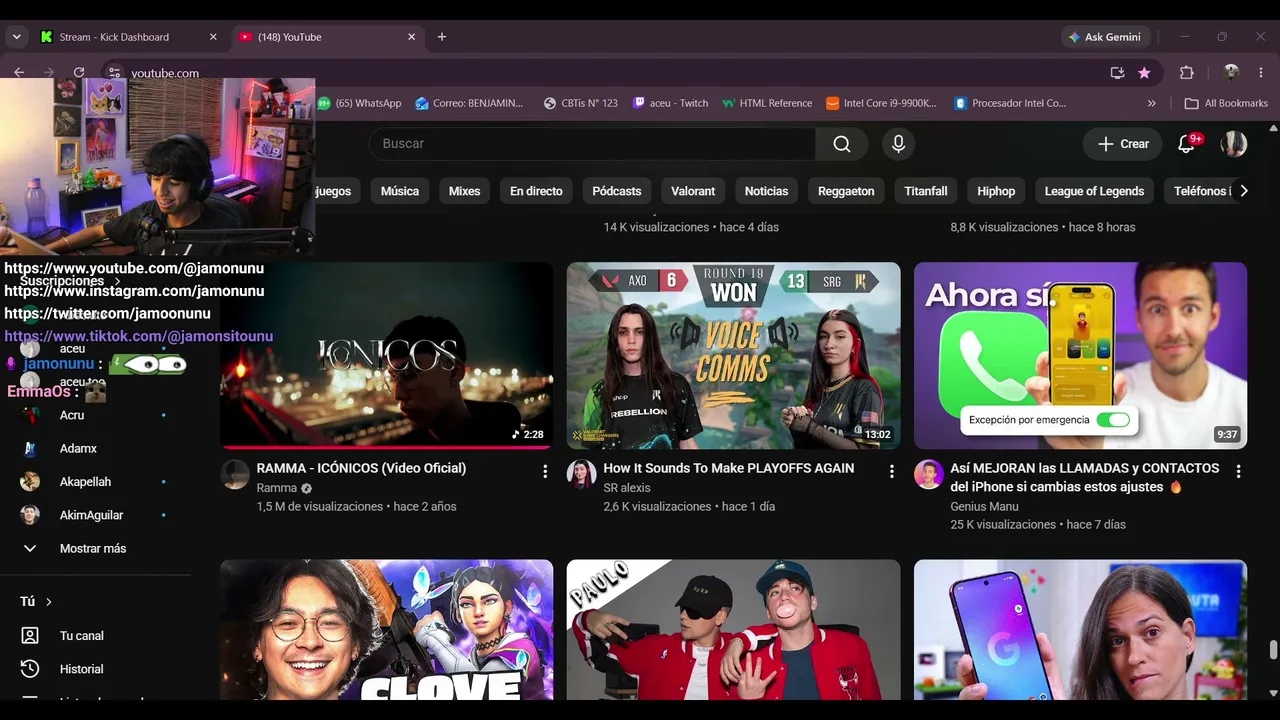Open the Chrome extensions puzzle icon
The width and height of the screenshot is (1280, 720).
pos(1187,73)
